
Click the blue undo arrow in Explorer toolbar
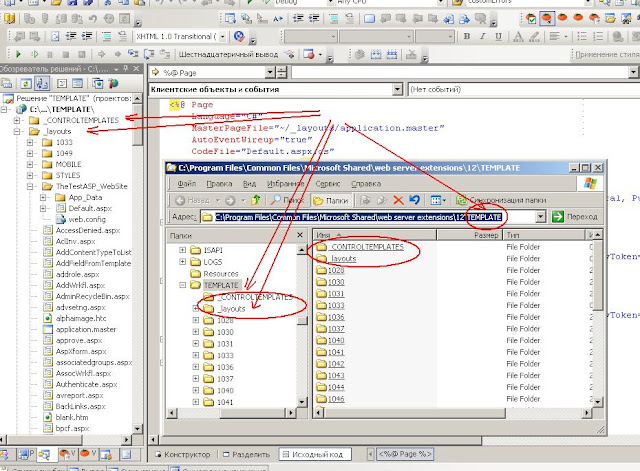pos(414,200)
